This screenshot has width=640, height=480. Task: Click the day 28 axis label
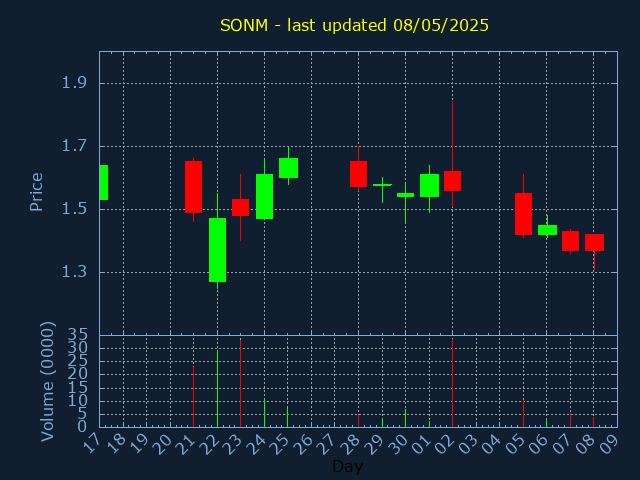point(350,444)
